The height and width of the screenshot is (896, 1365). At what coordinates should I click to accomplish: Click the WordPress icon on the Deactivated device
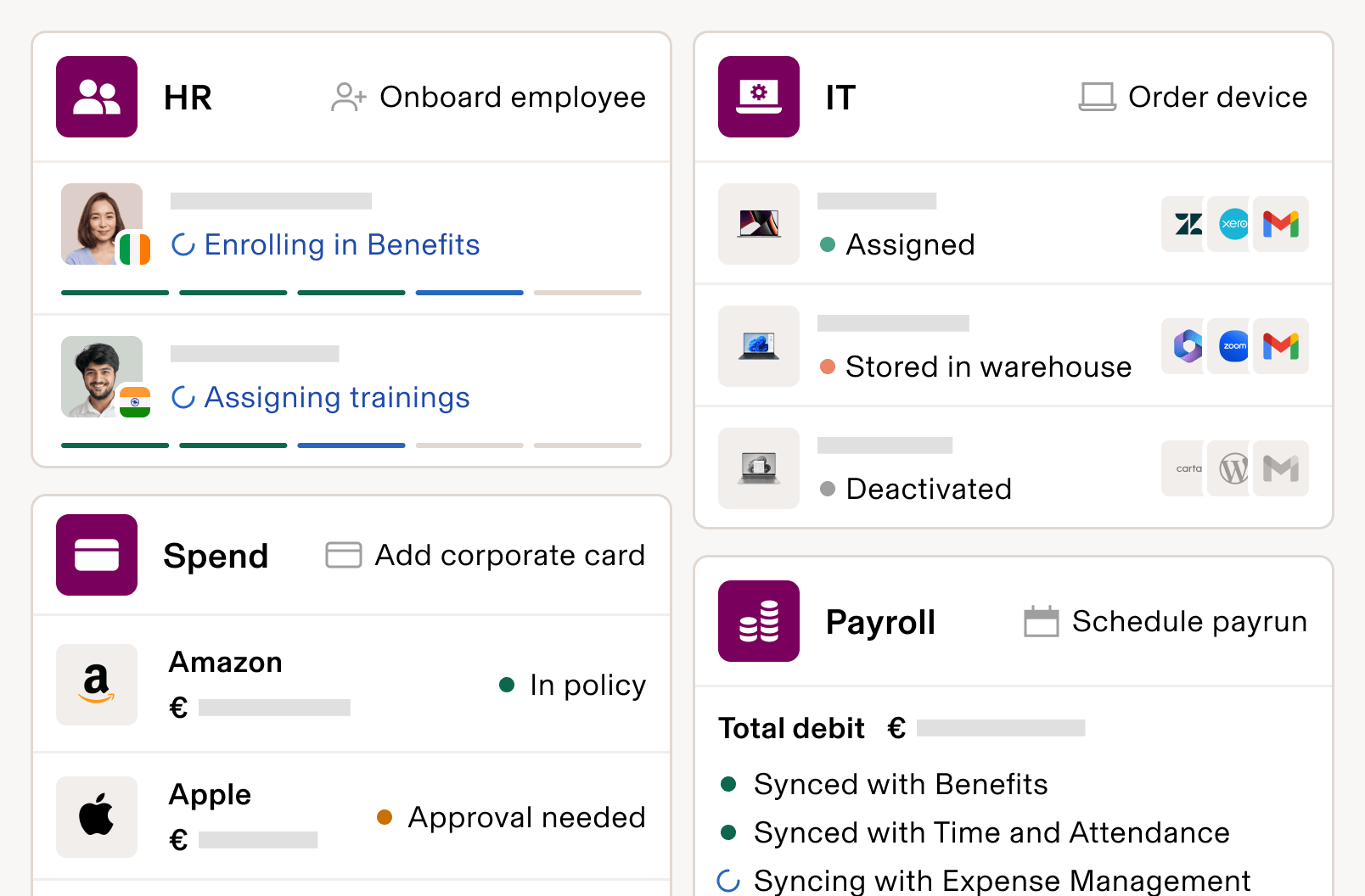click(x=1231, y=468)
